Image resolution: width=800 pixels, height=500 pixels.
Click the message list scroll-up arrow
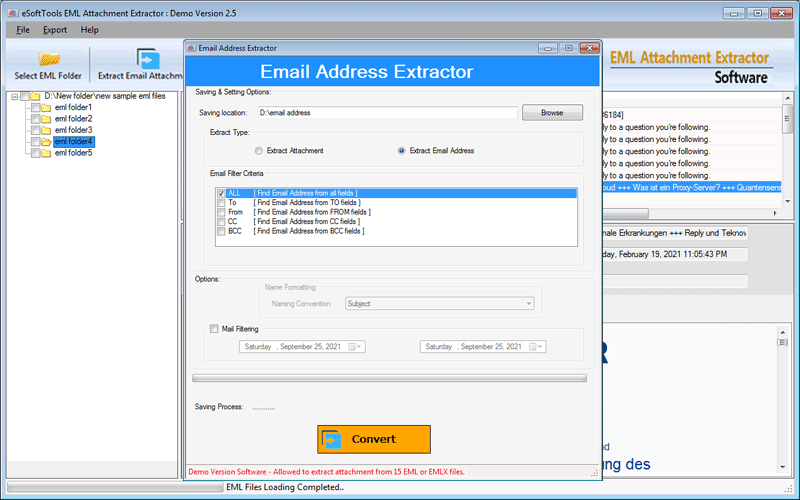[787, 98]
